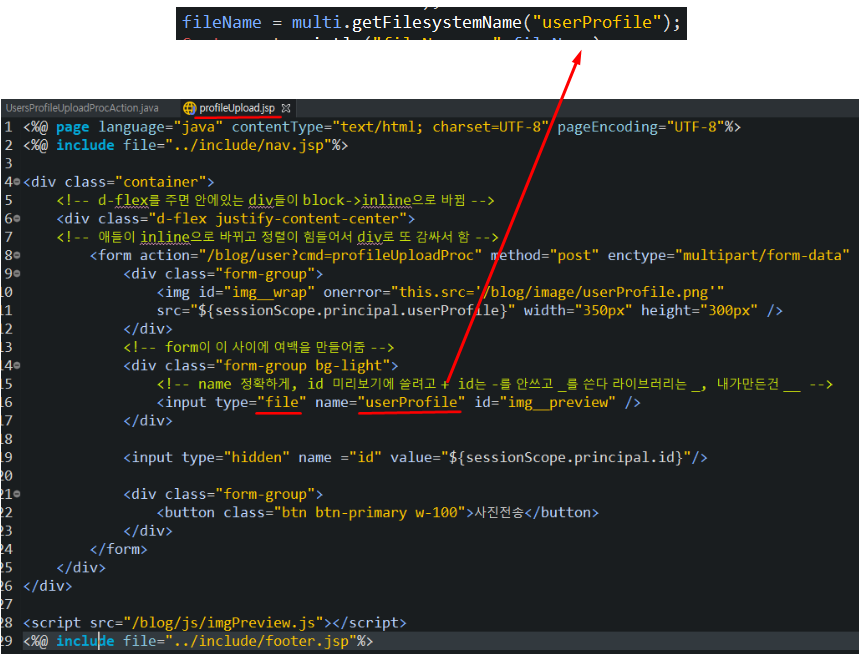
Task: Collapse the form element fold at line 8
Action: [x=17, y=255]
